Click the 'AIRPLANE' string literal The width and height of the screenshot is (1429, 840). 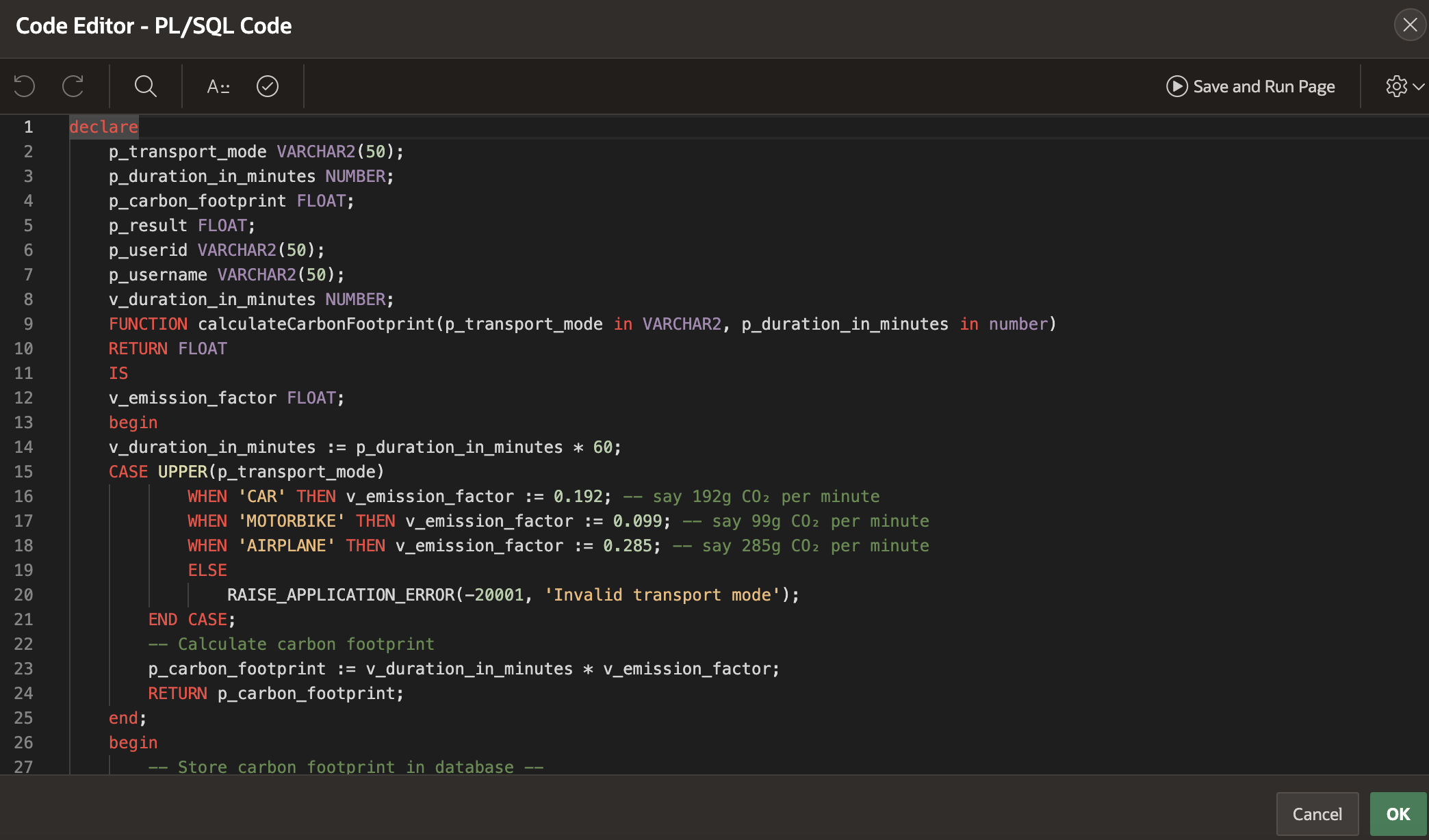(x=286, y=546)
